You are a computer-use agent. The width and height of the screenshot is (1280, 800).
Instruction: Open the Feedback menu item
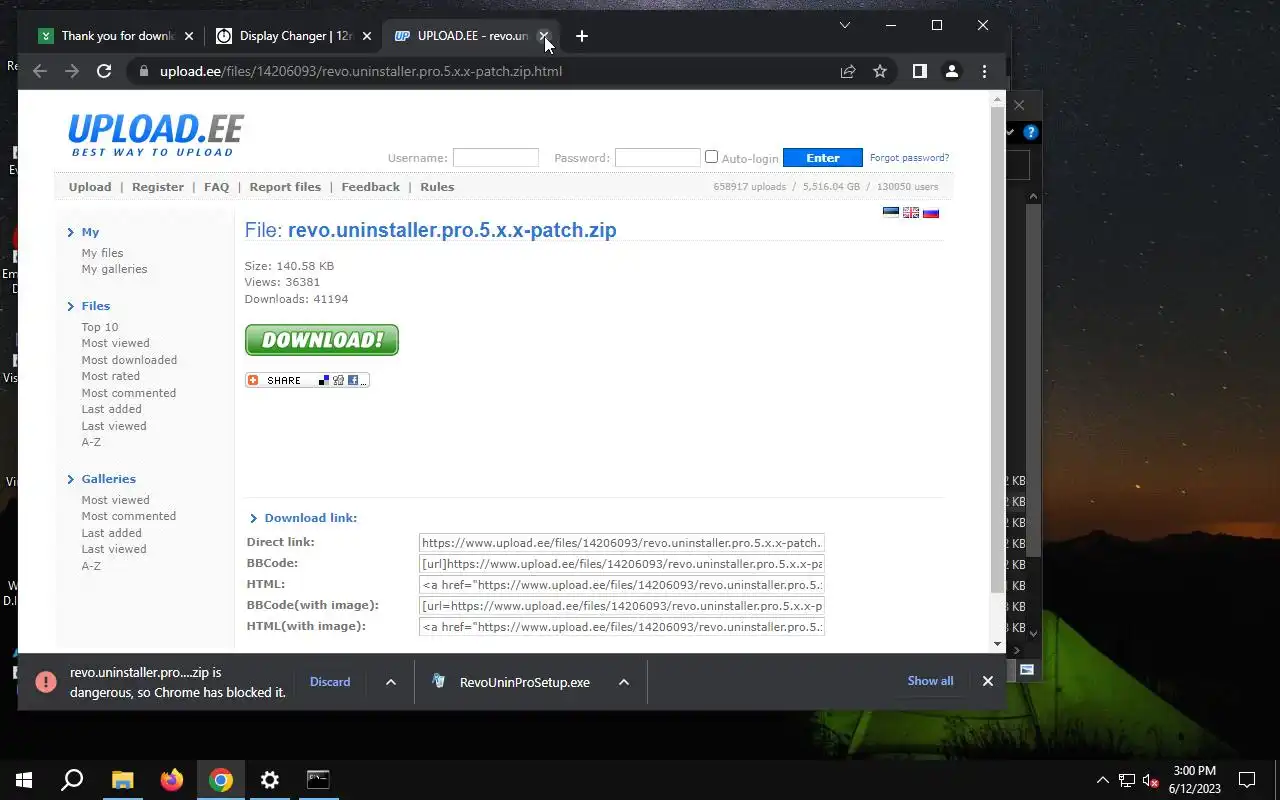[x=370, y=187]
